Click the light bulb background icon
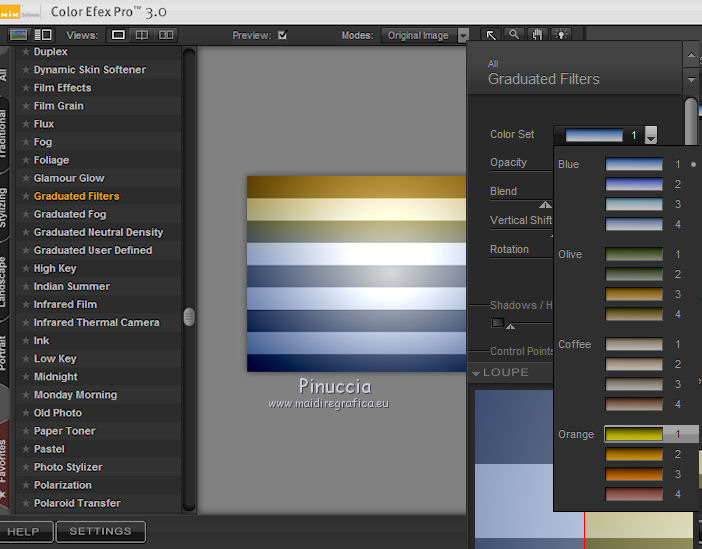Viewport: 702px width, 549px height. (561, 35)
